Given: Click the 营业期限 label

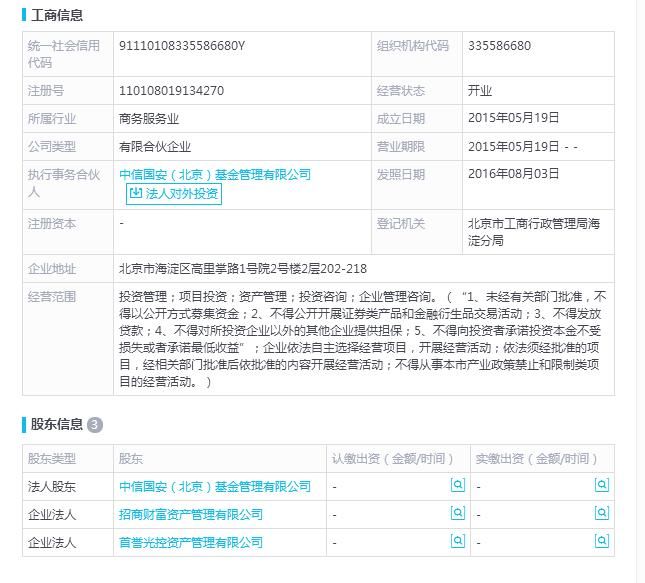Looking at the screenshot, I should coord(401,147).
